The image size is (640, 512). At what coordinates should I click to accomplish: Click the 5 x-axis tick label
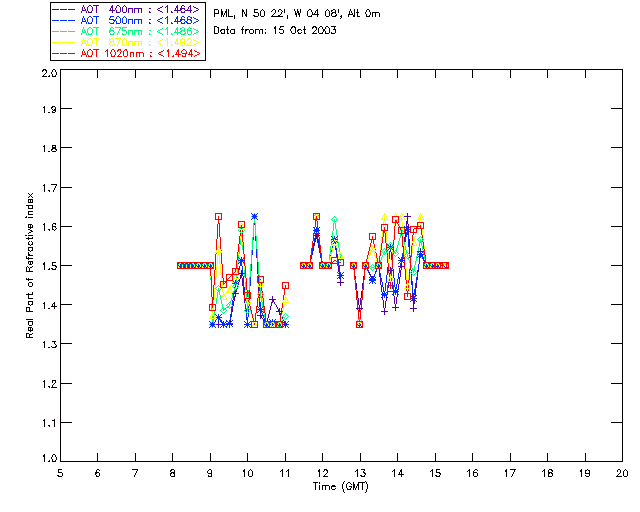(60, 473)
